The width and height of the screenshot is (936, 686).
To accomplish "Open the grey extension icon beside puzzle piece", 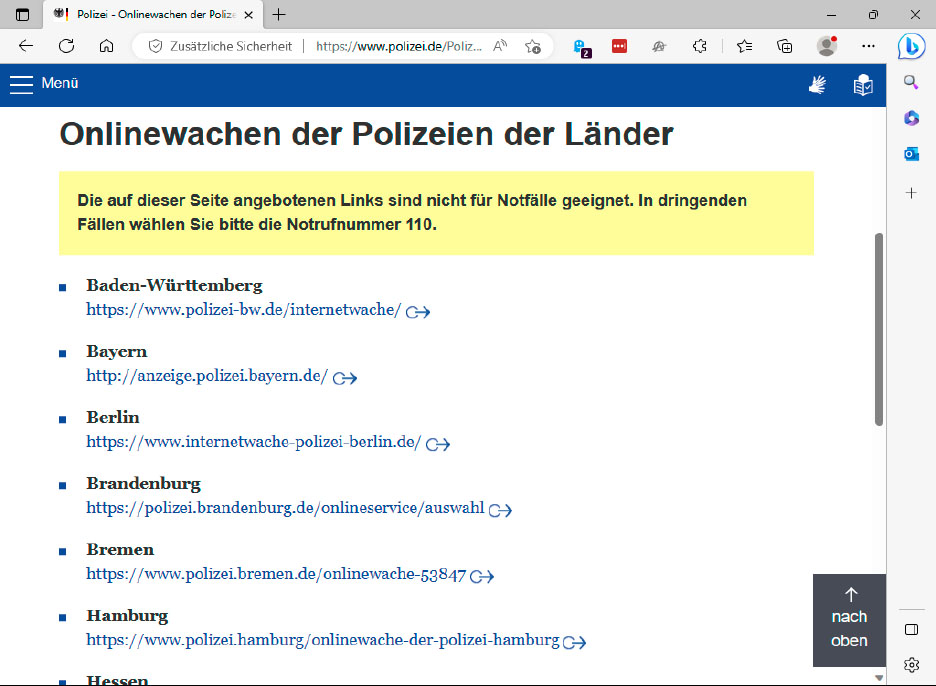I will click(659, 46).
